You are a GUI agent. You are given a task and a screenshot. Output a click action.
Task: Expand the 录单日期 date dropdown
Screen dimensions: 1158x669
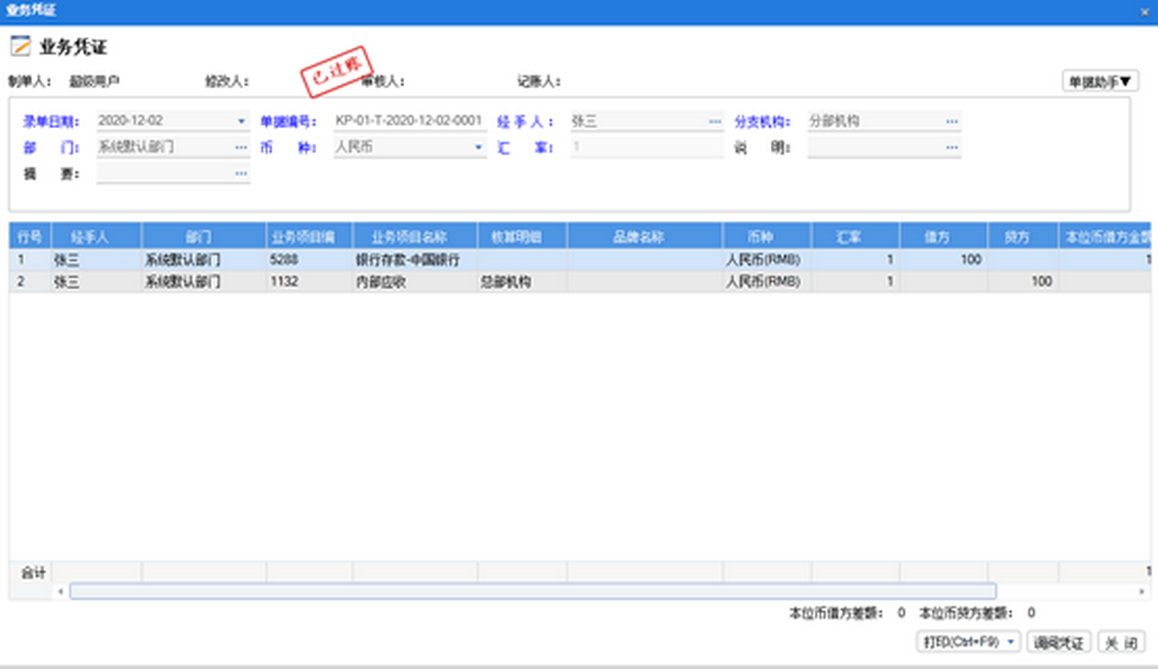[x=241, y=121]
